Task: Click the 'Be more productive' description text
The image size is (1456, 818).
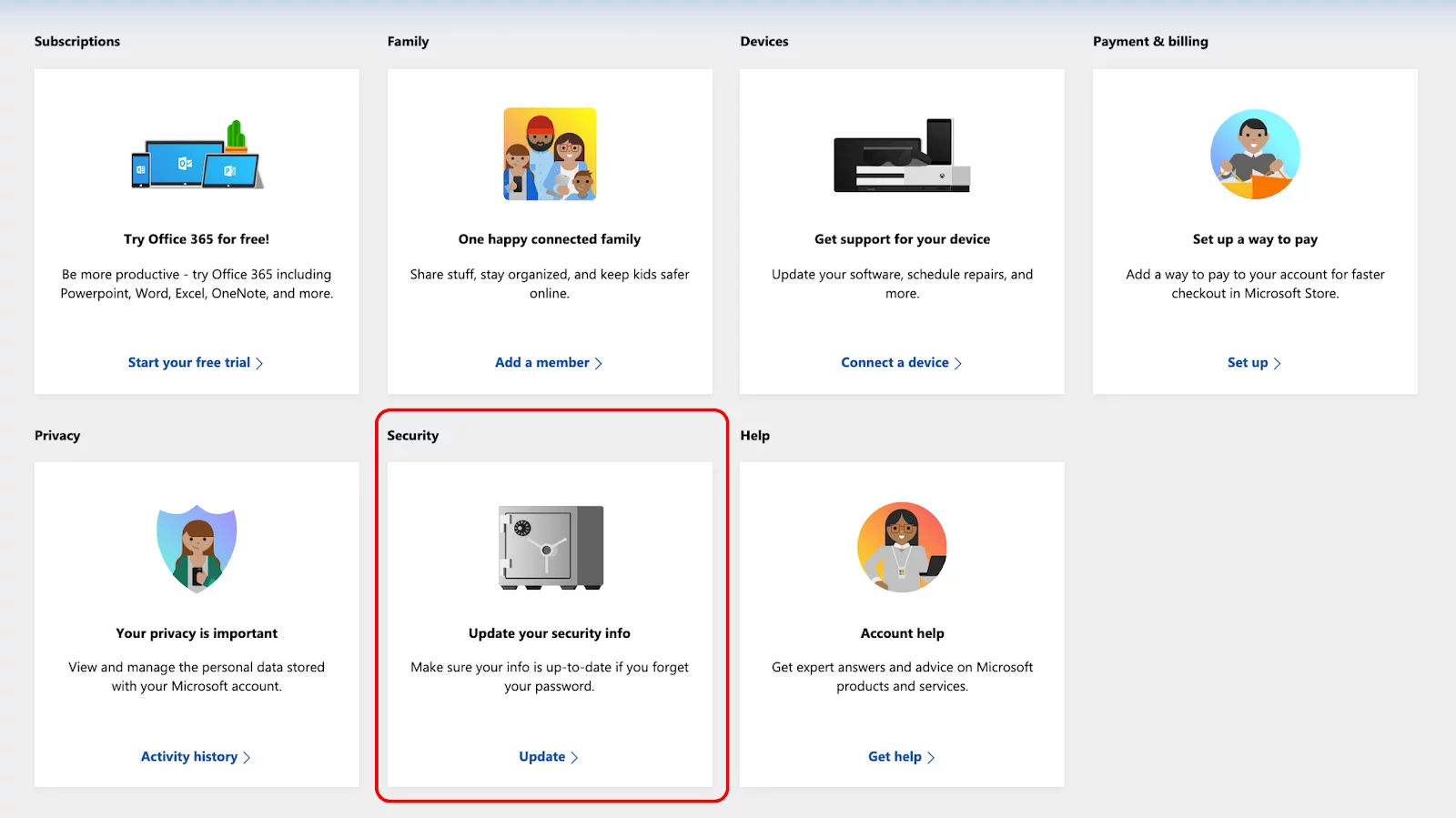Action: click(x=197, y=284)
